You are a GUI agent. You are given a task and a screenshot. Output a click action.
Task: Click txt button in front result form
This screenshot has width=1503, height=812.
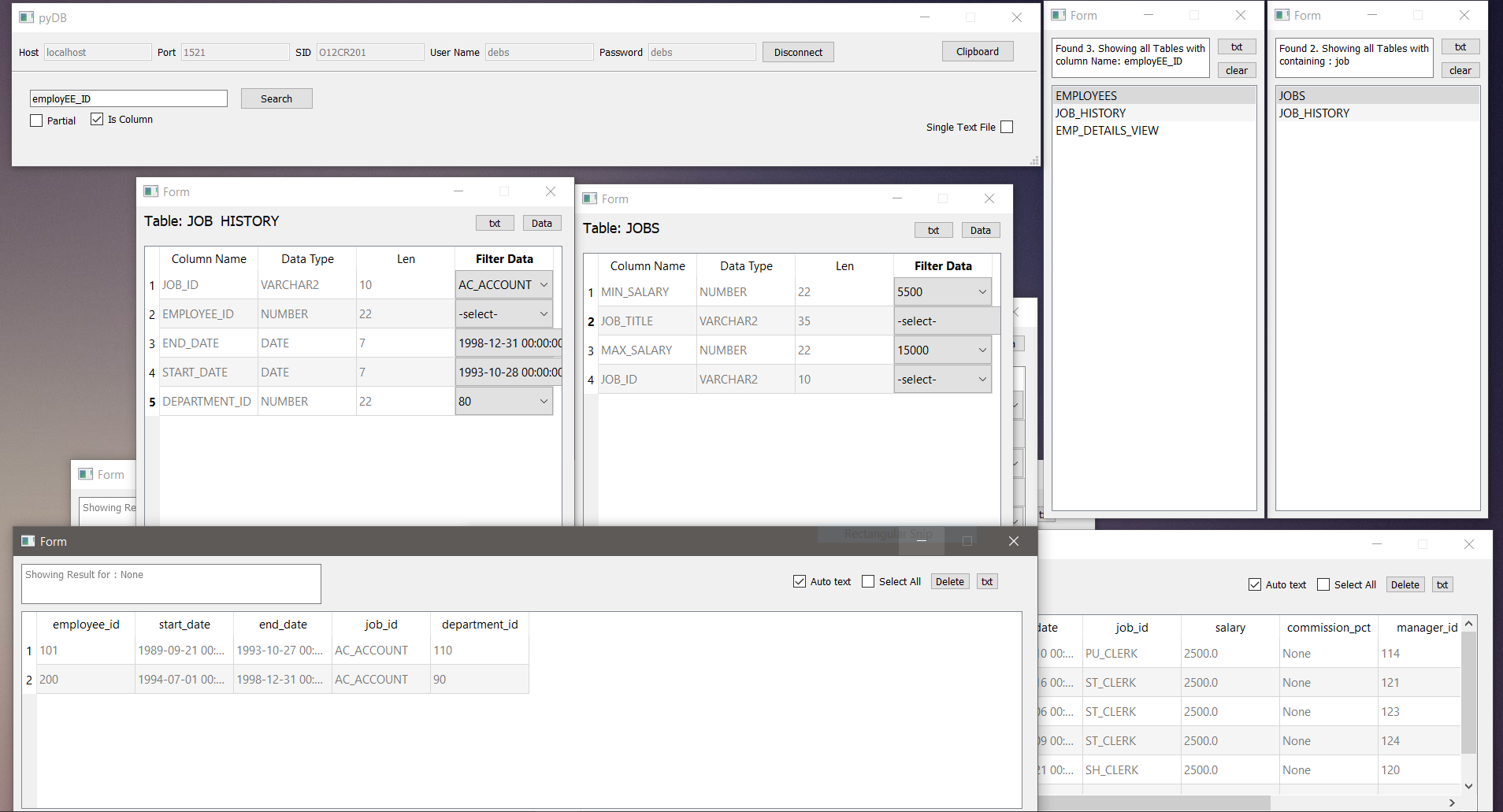point(987,581)
